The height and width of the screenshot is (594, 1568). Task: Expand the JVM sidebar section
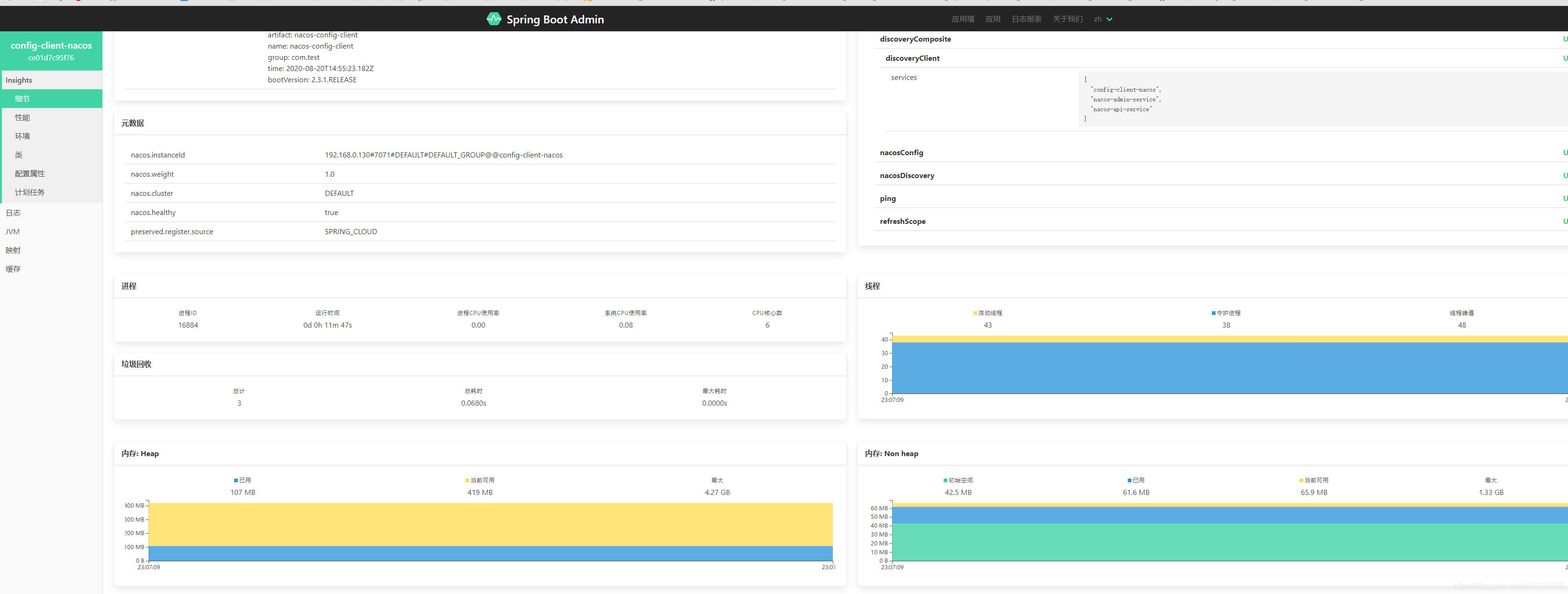coord(51,232)
